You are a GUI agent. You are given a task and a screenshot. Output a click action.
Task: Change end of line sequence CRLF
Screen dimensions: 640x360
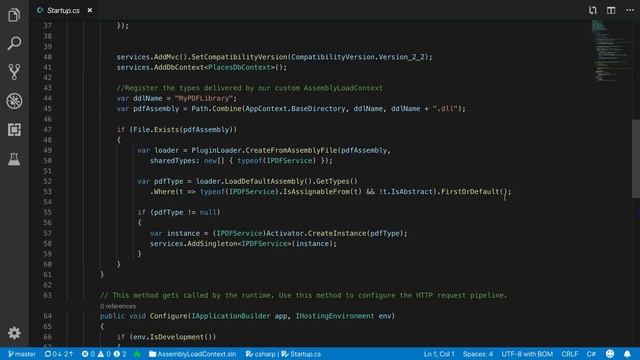tap(569, 354)
